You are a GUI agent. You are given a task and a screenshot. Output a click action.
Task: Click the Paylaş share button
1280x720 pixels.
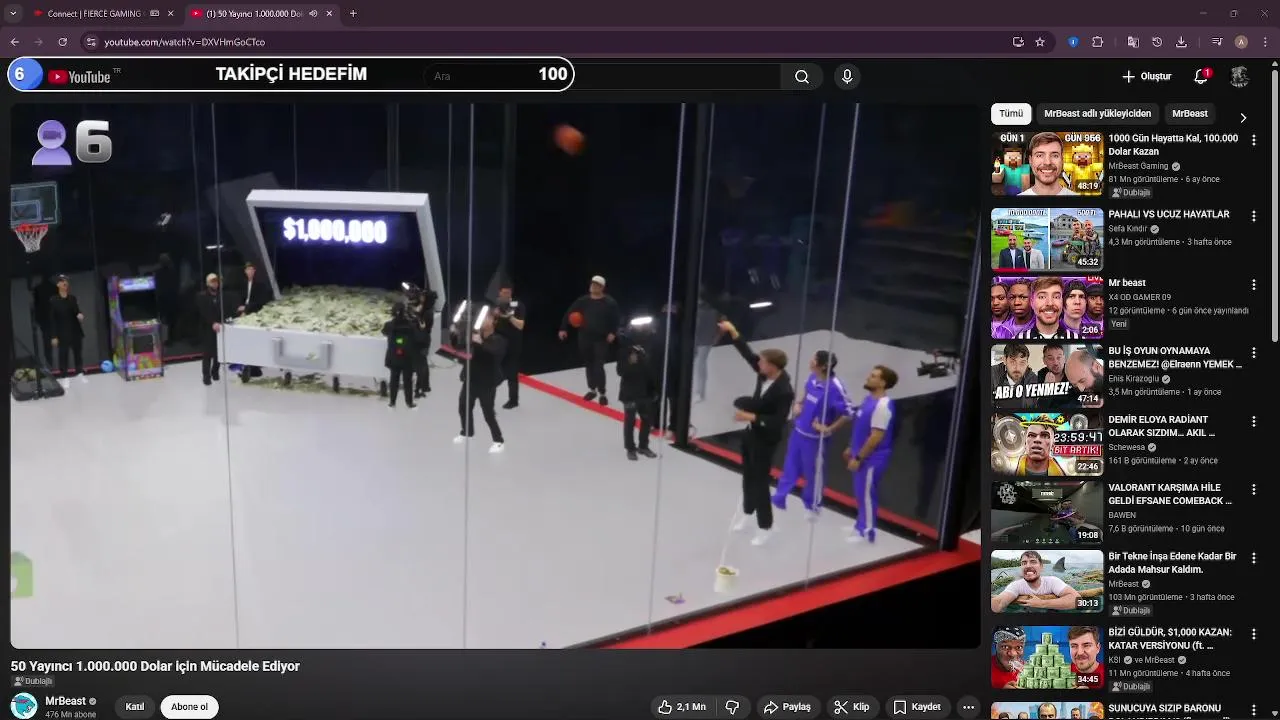click(787, 707)
